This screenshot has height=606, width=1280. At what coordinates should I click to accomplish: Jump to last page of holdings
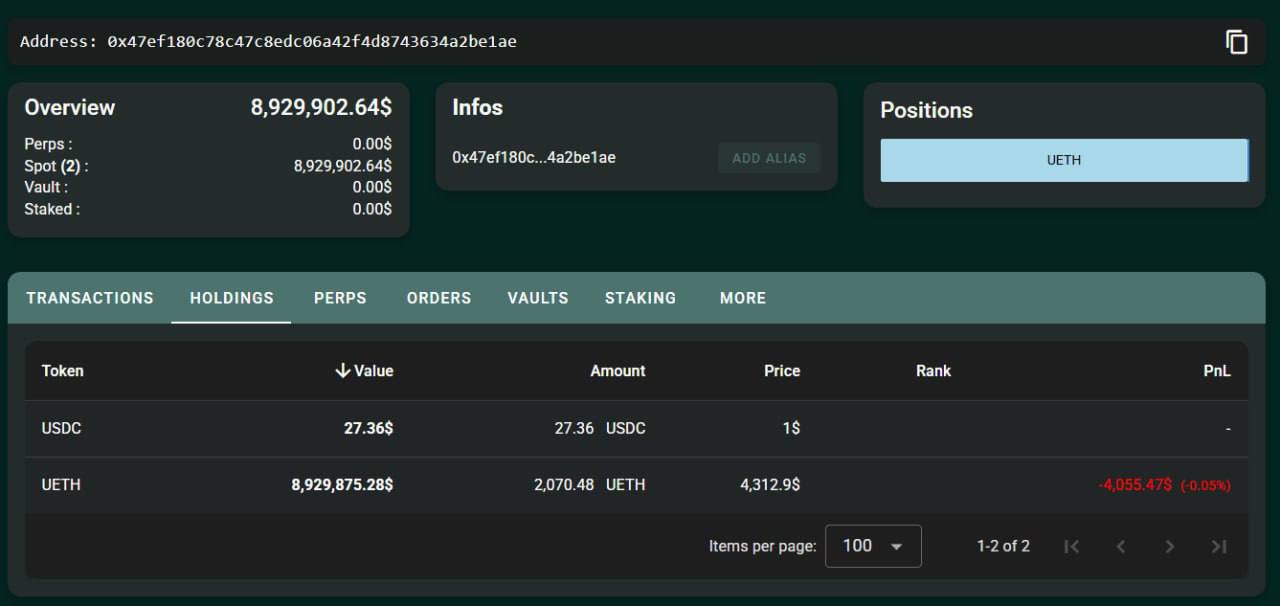point(1218,546)
